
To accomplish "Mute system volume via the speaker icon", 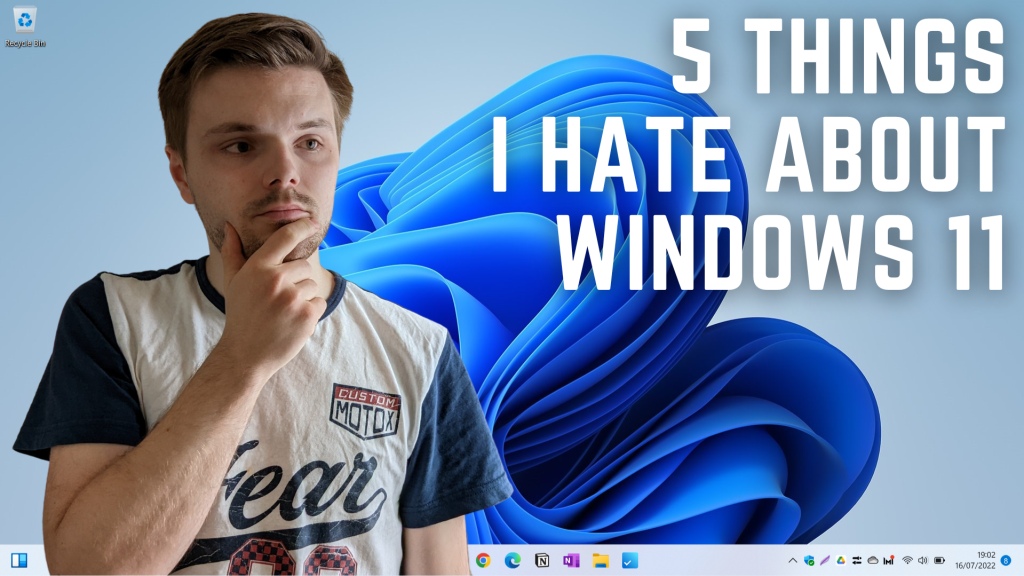I will (921, 561).
